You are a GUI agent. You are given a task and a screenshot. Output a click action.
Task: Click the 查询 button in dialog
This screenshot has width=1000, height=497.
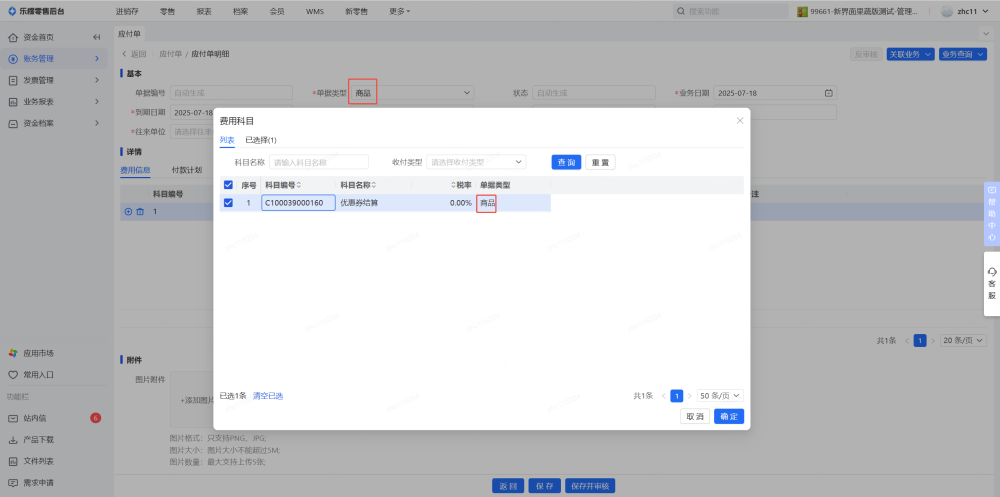[x=566, y=162]
